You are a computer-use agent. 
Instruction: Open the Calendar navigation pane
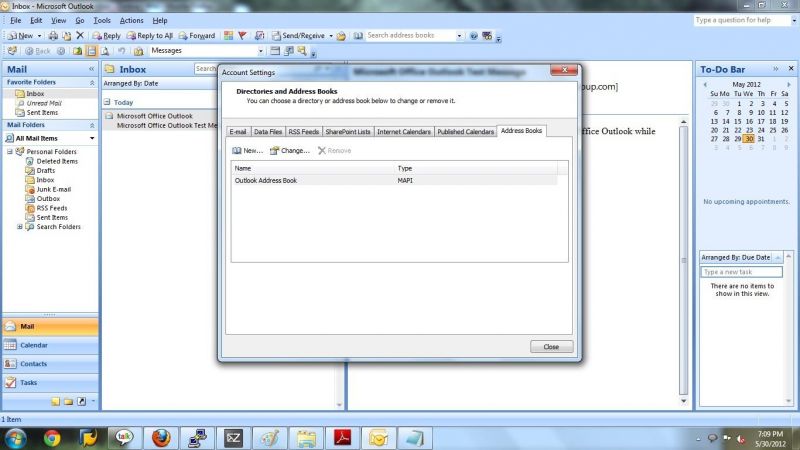coord(50,345)
